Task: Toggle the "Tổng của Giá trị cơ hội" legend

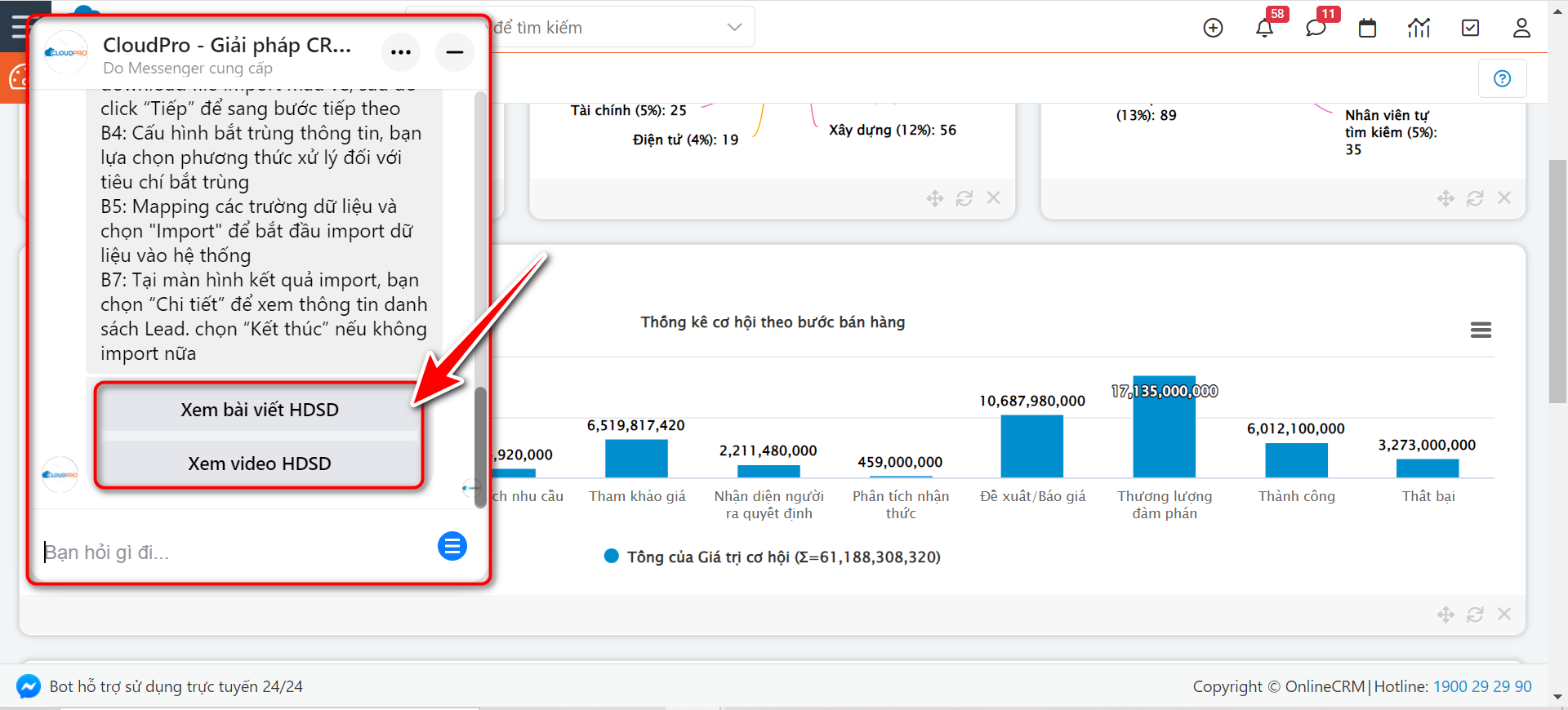Action: coord(773,557)
